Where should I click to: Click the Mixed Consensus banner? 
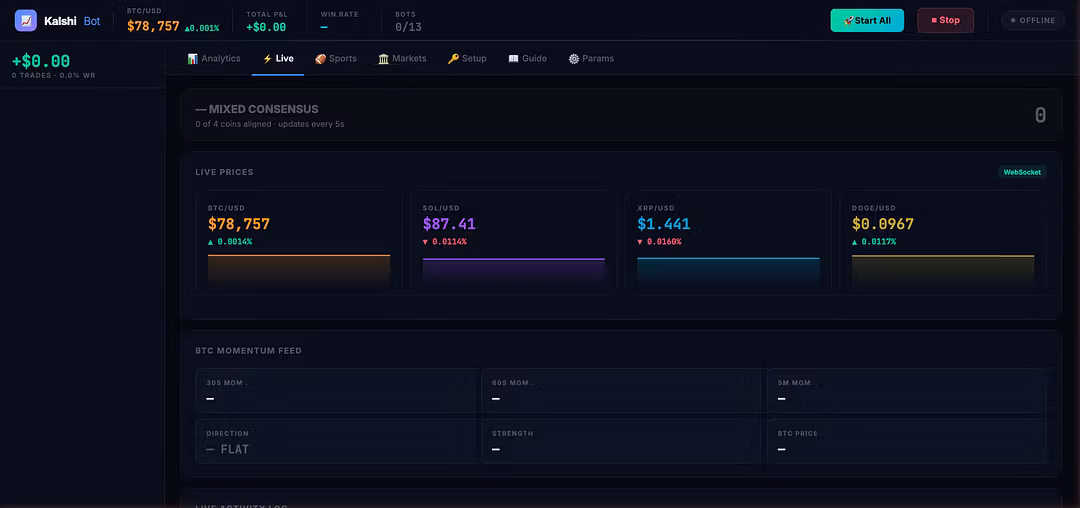tap(620, 115)
